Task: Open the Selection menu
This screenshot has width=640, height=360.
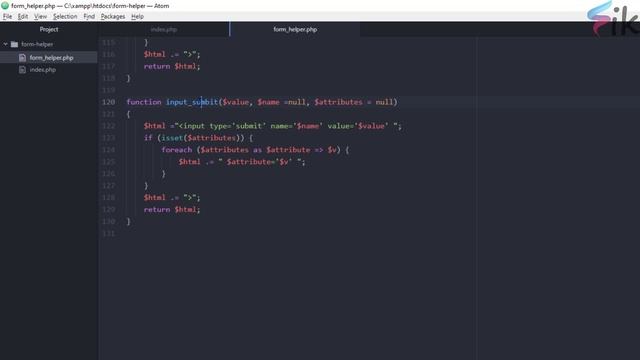Action: pos(65,16)
